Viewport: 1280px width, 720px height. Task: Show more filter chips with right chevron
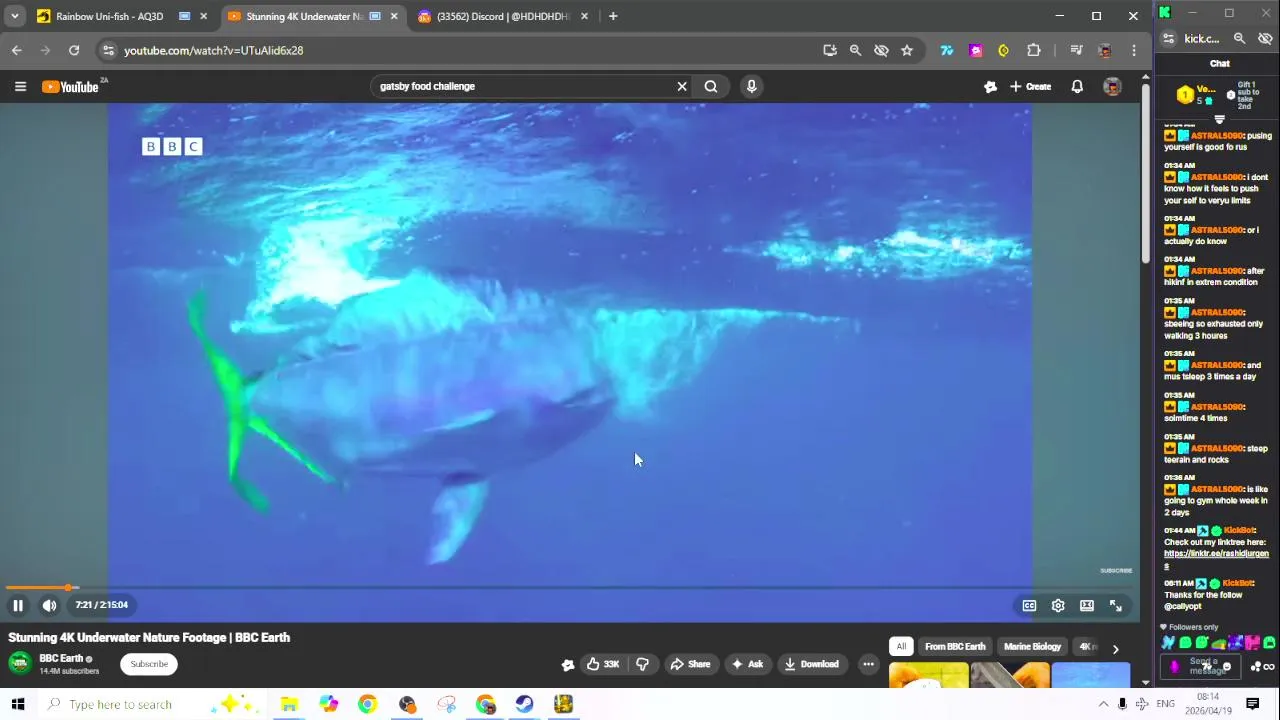click(1115, 648)
